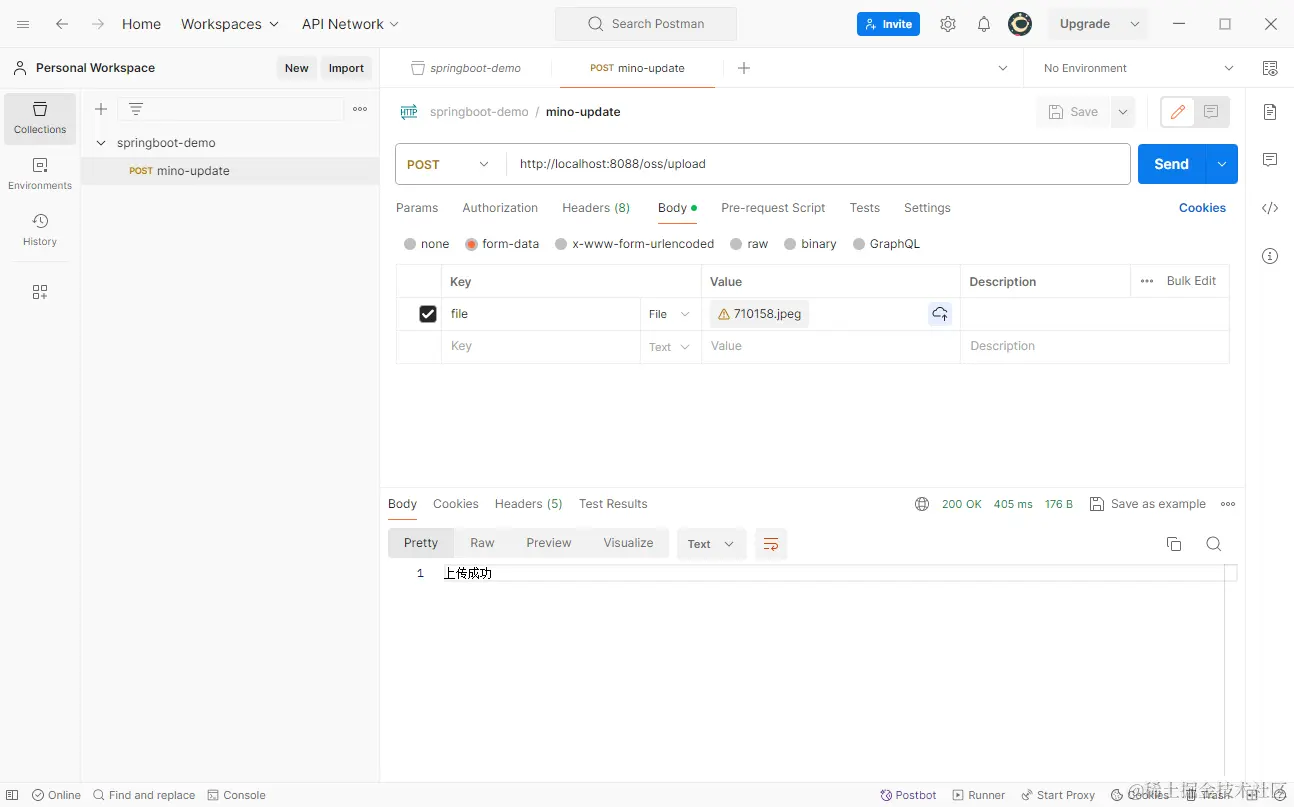1294x807 pixels.
Task: Open request info icon in right sidebar
Action: click(1270, 256)
